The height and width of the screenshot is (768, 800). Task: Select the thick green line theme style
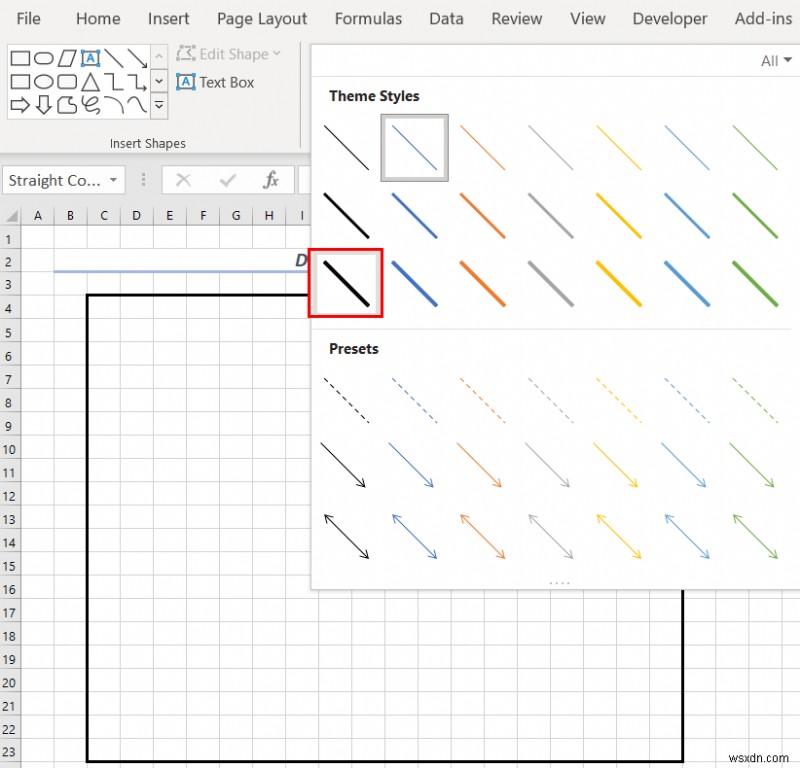(755, 281)
